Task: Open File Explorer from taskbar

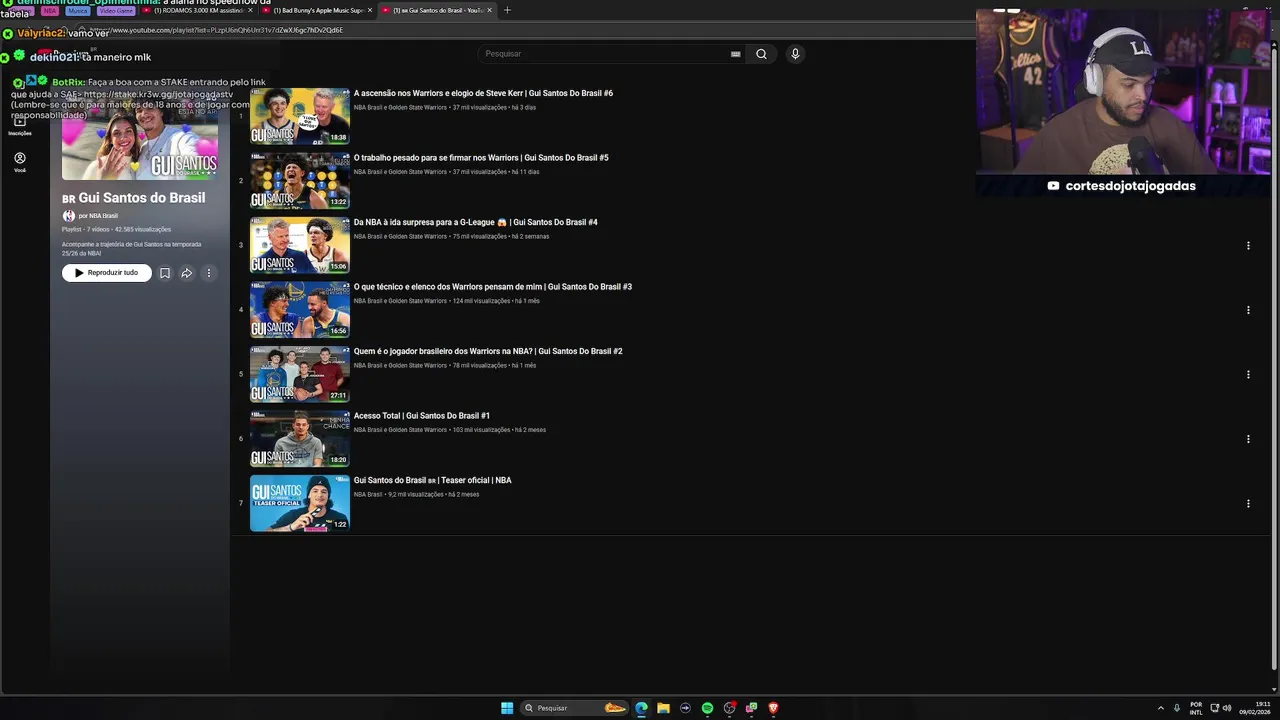Action: [x=663, y=708]
